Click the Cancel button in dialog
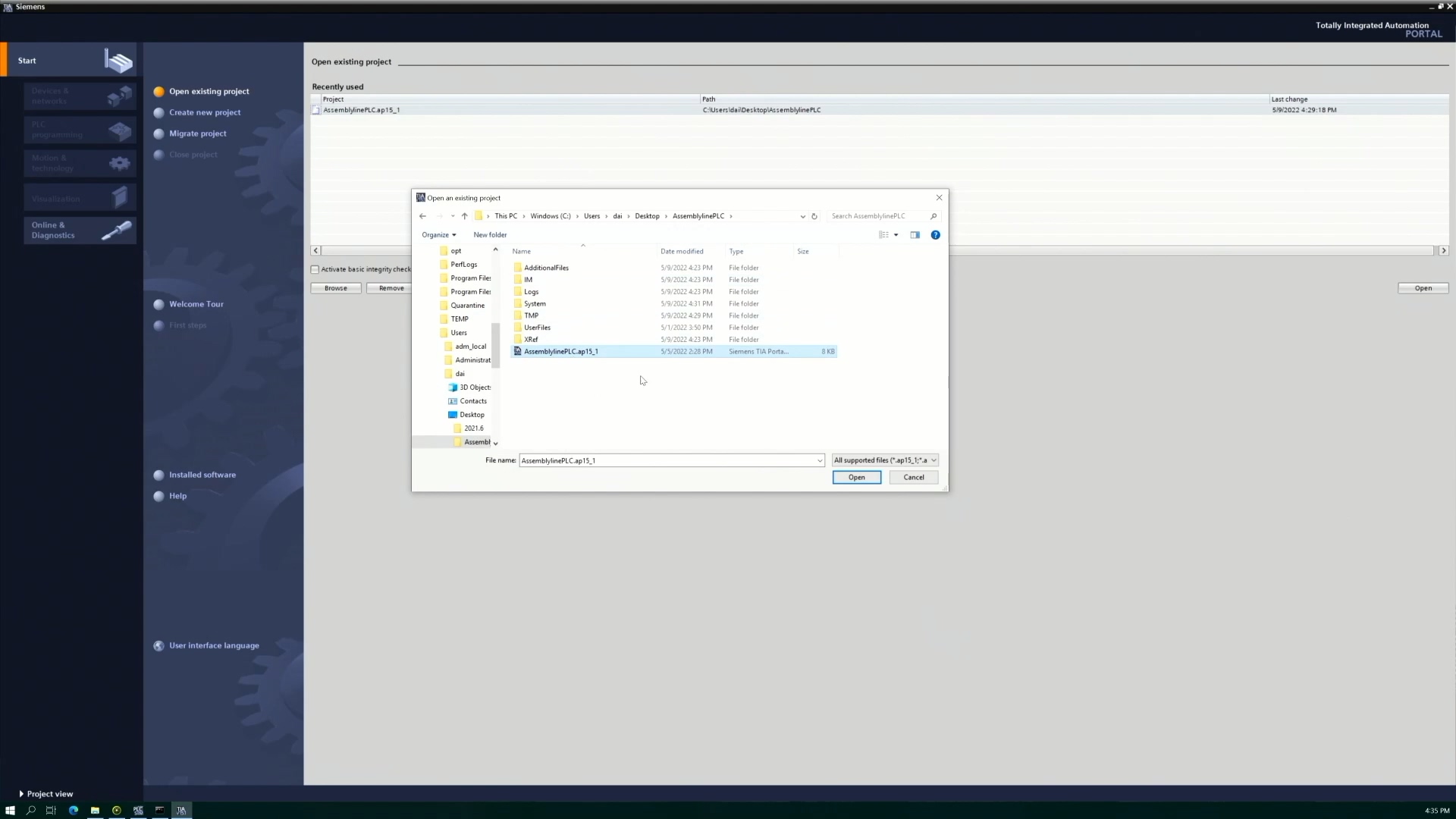 click(913, 478)
